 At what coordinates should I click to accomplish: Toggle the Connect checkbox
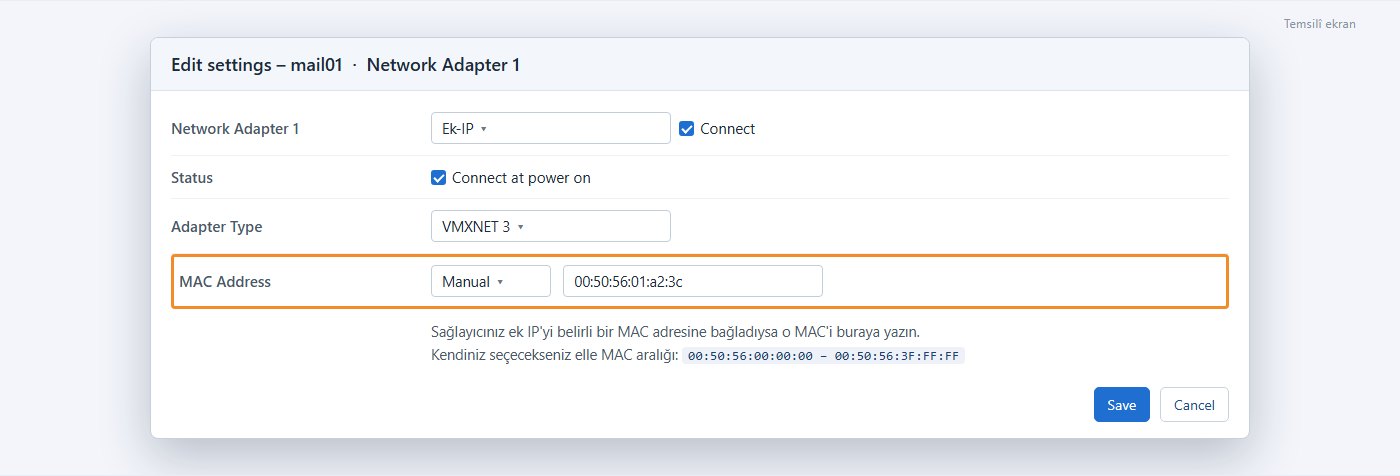point(686,128)
